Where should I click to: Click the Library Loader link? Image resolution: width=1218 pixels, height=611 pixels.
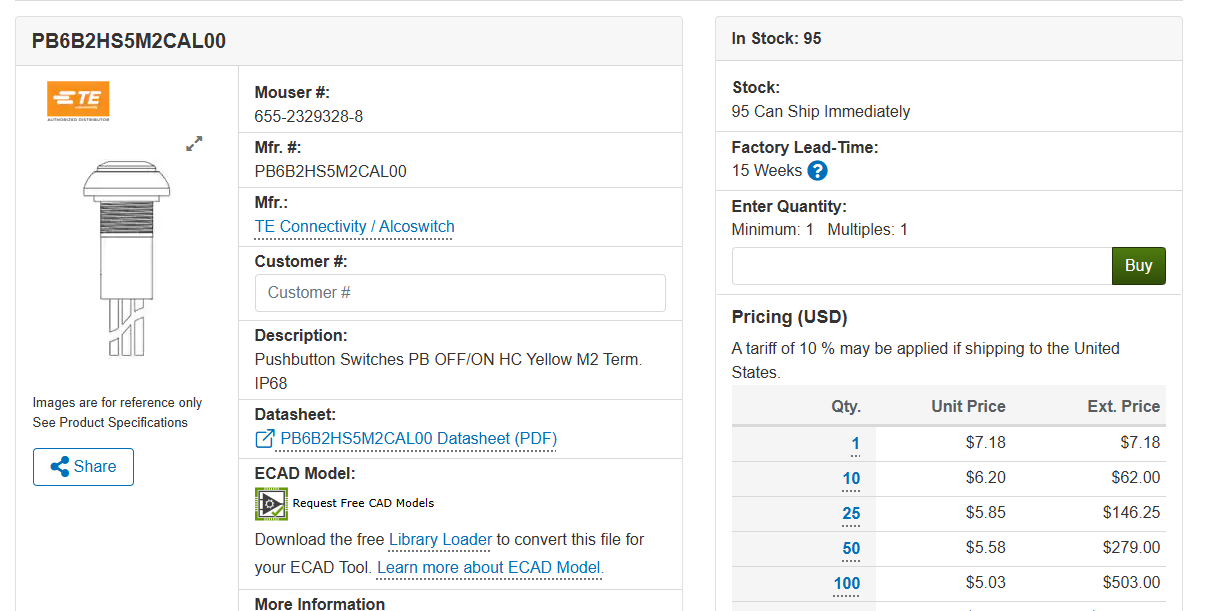pos(440,540)
